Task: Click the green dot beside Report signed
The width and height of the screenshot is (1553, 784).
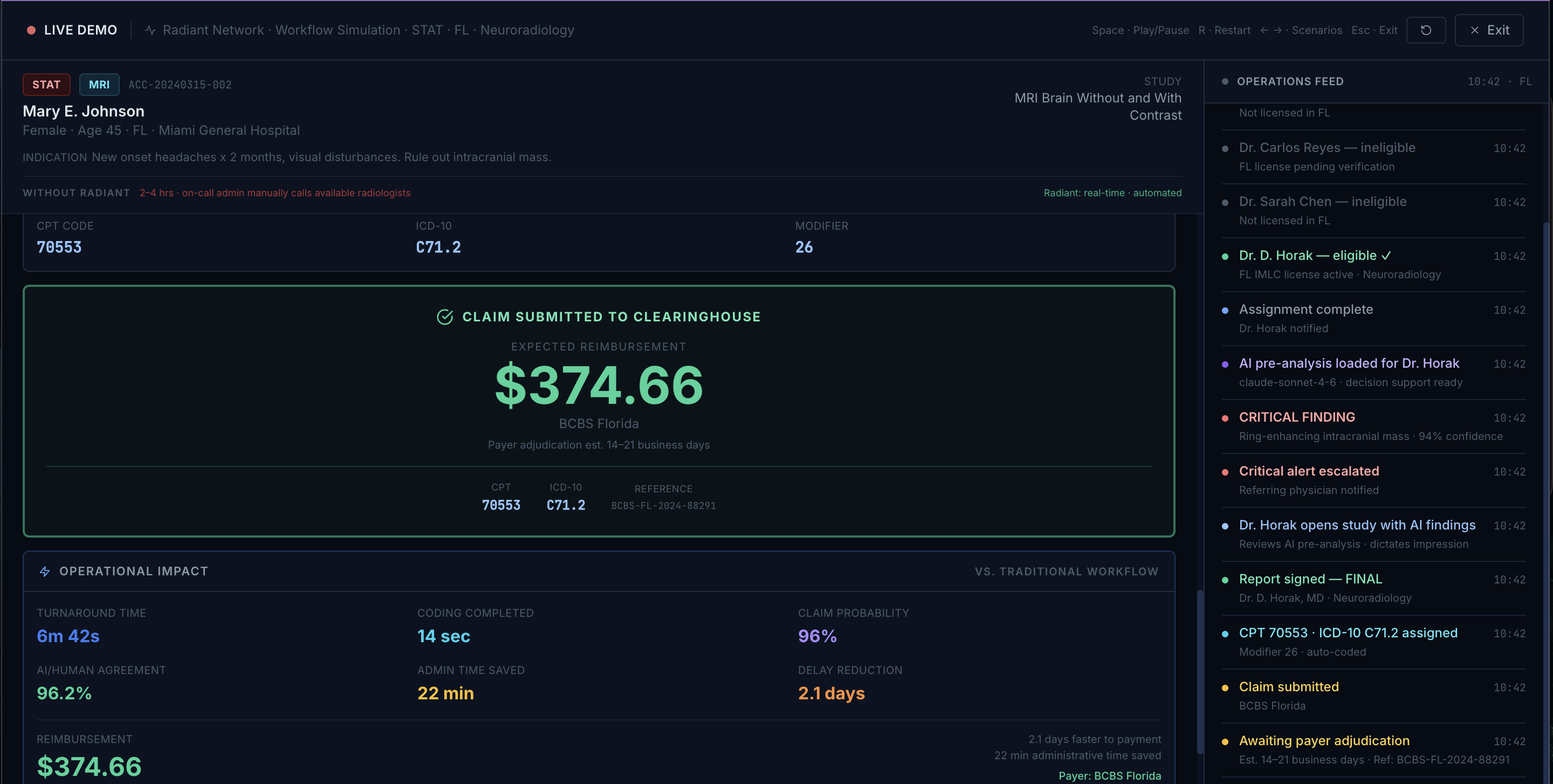Action: (x=1225, y=580)
